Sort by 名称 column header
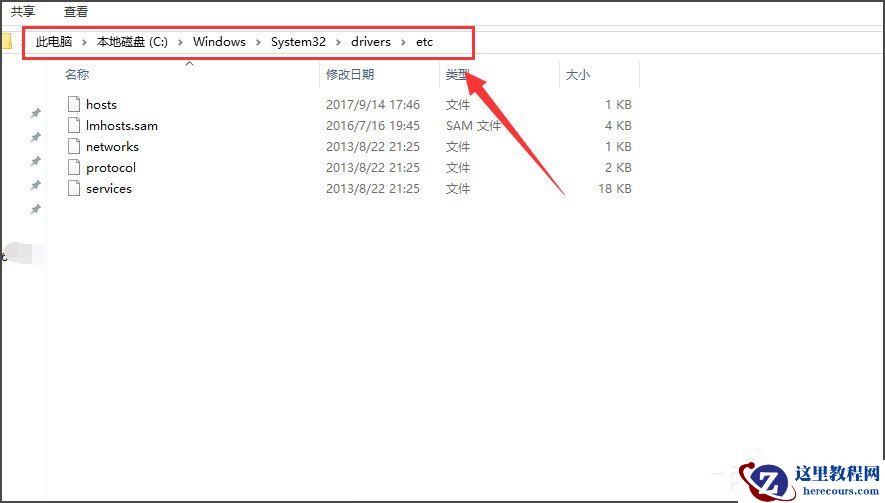 tap(77, 75)
